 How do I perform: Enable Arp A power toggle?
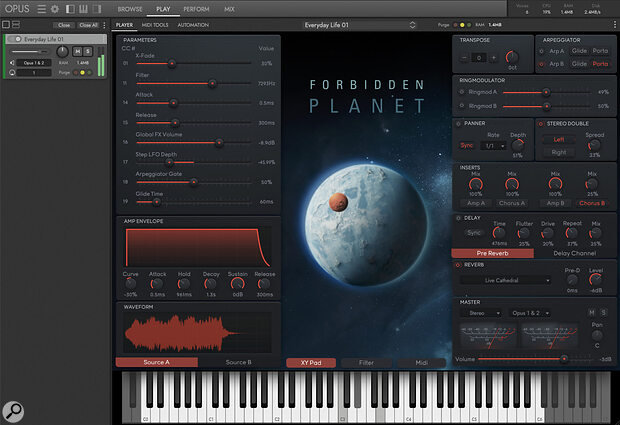click(x=541, y=51)
